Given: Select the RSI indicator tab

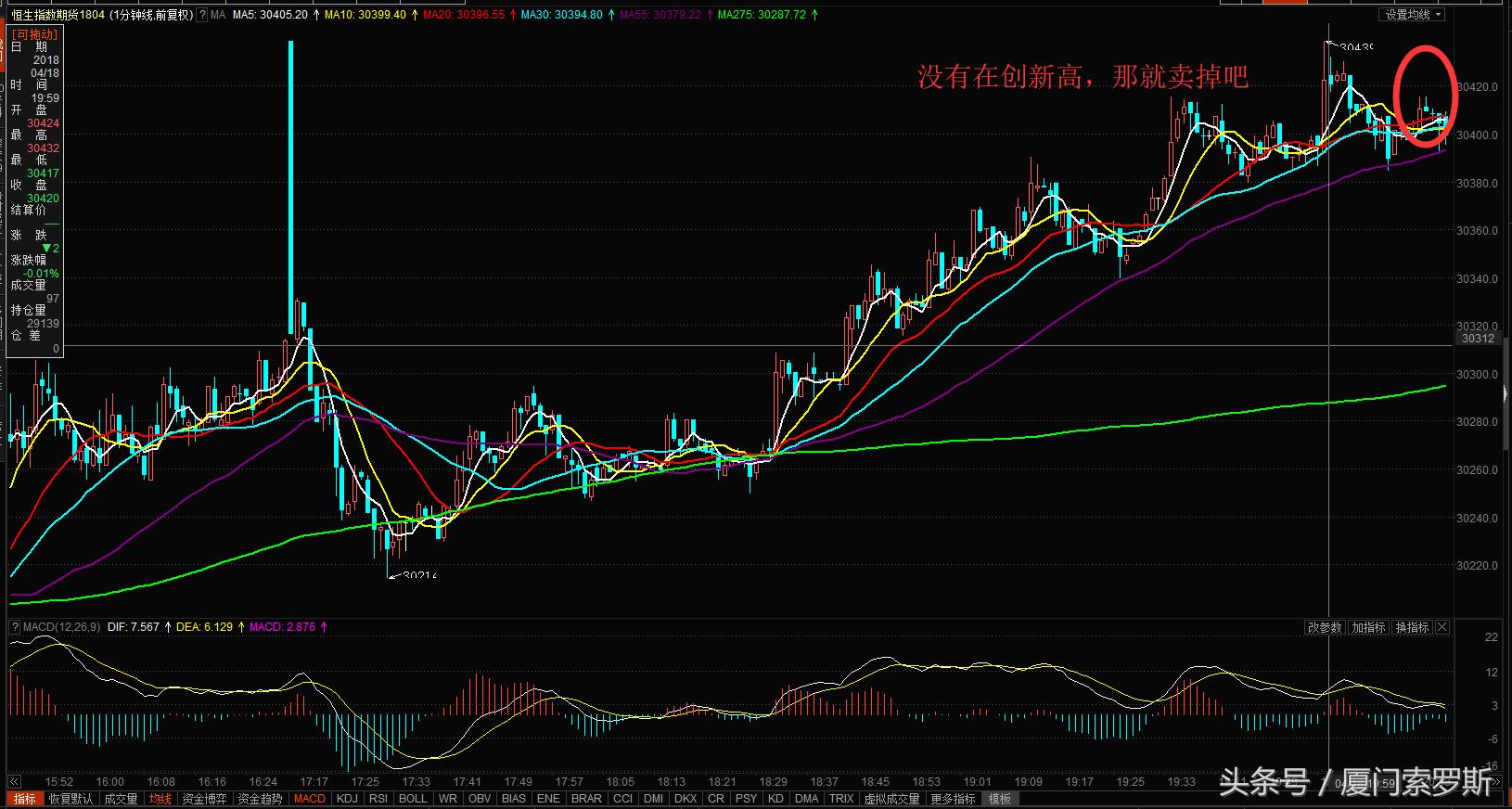Looking at the screenshot, I should coord(378,799).
